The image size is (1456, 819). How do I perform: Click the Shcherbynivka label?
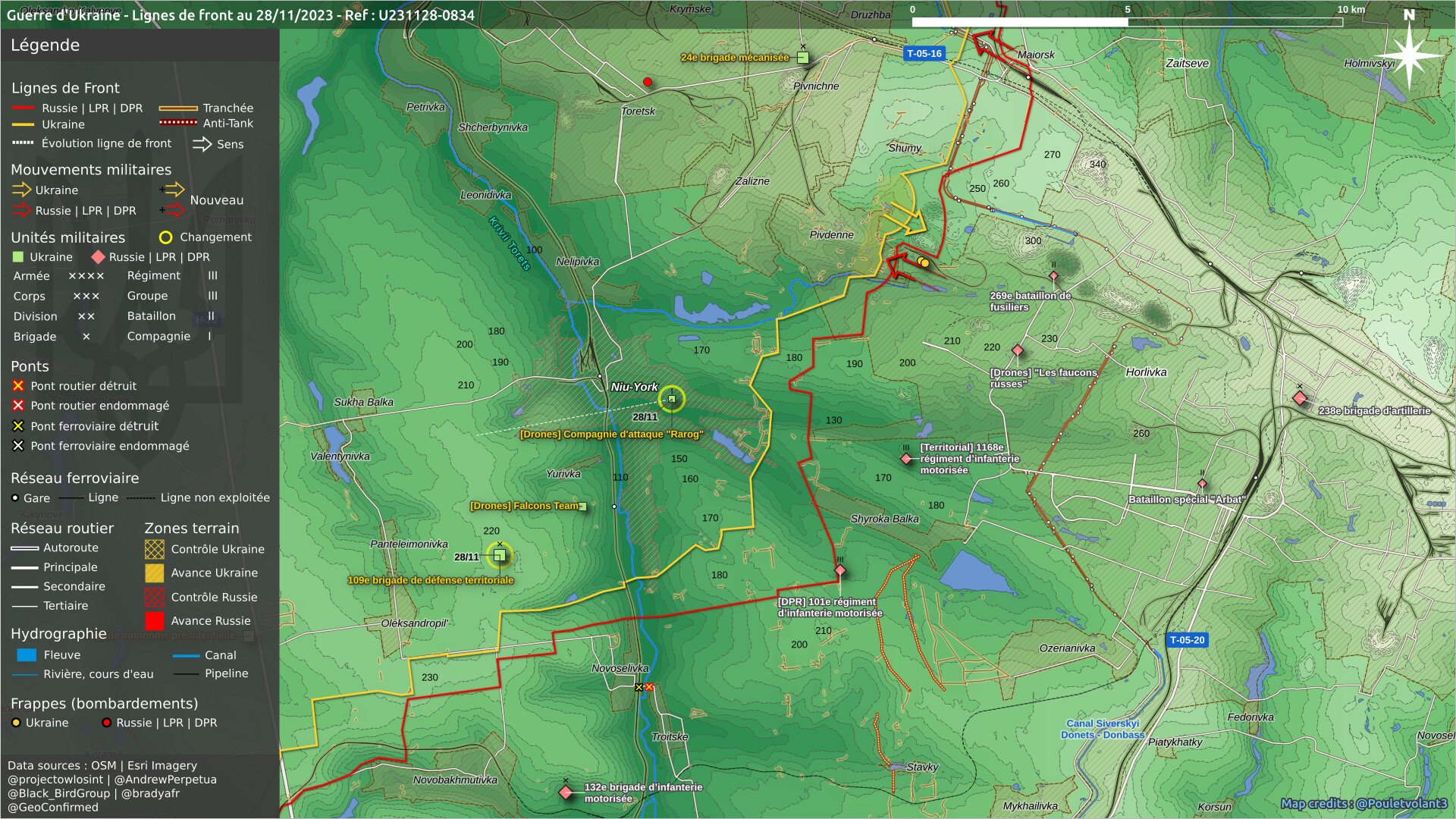493,127
